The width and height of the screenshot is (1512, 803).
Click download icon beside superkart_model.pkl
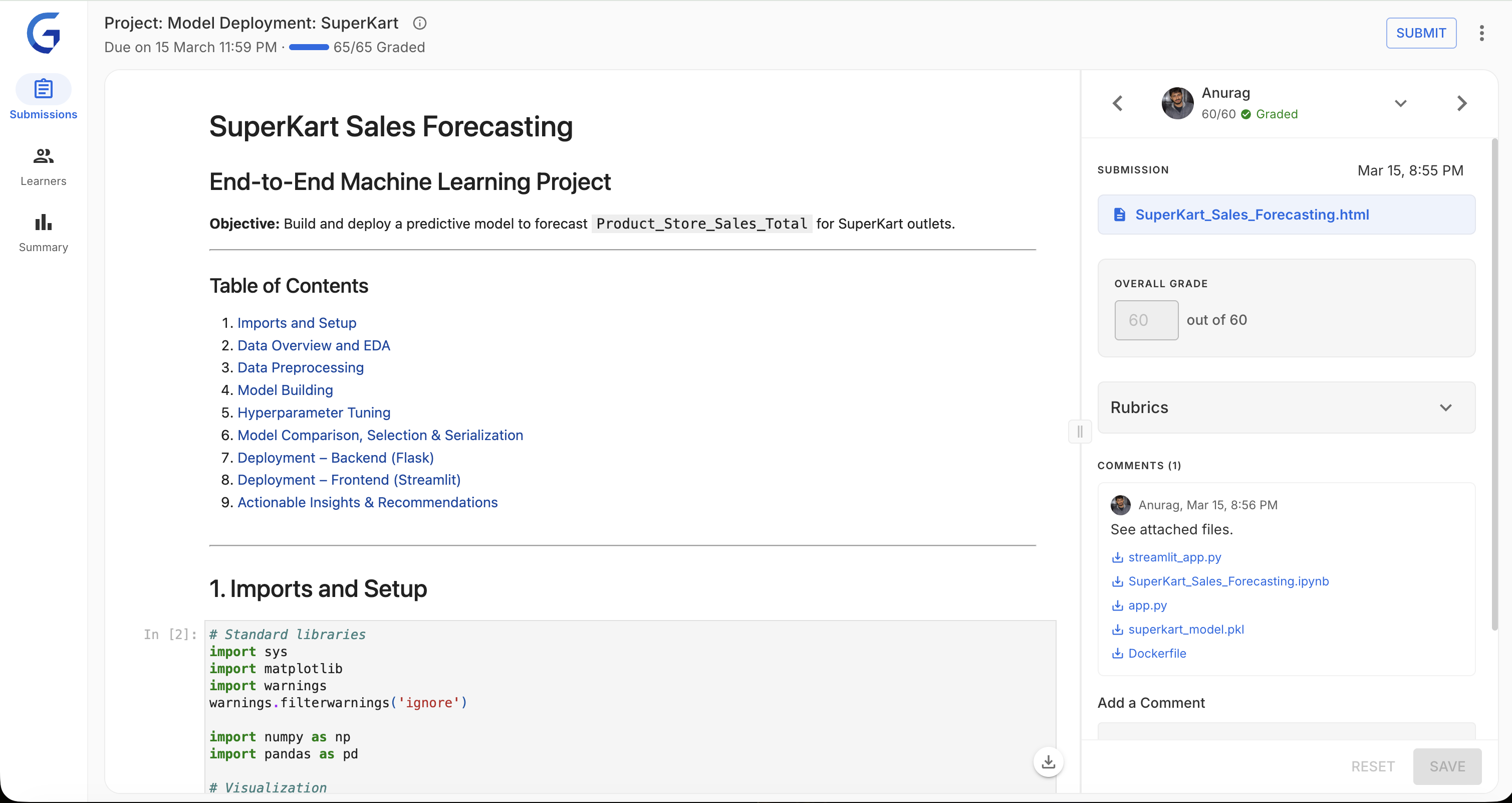pyautogui.click(x=1118, y=630)
